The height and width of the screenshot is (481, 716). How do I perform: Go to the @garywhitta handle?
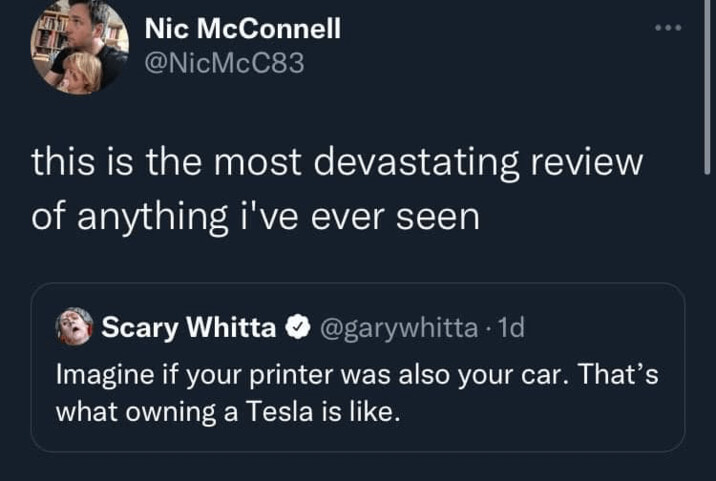pos(397,327)
